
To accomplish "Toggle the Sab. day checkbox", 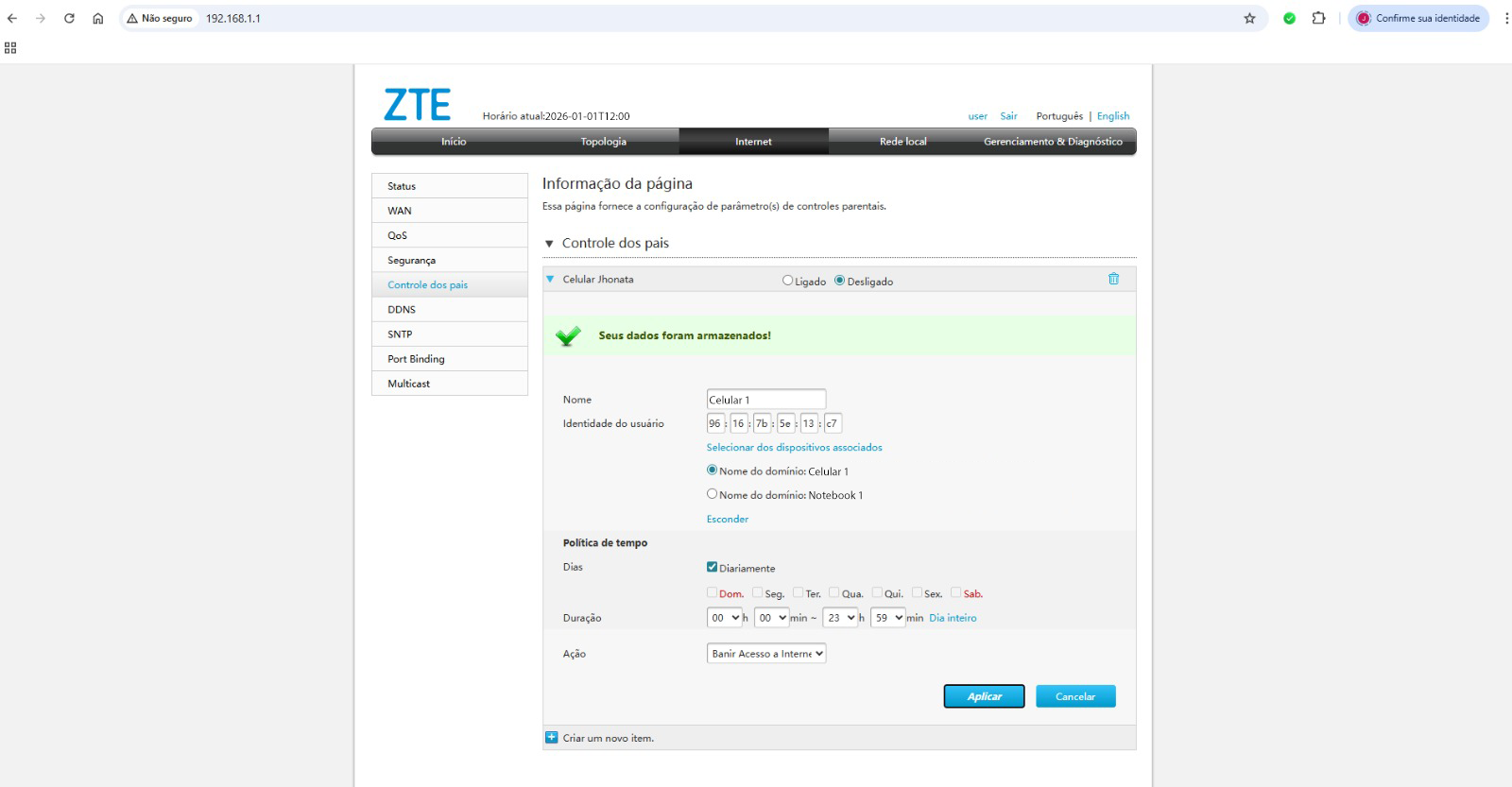I will coord(955,592).
